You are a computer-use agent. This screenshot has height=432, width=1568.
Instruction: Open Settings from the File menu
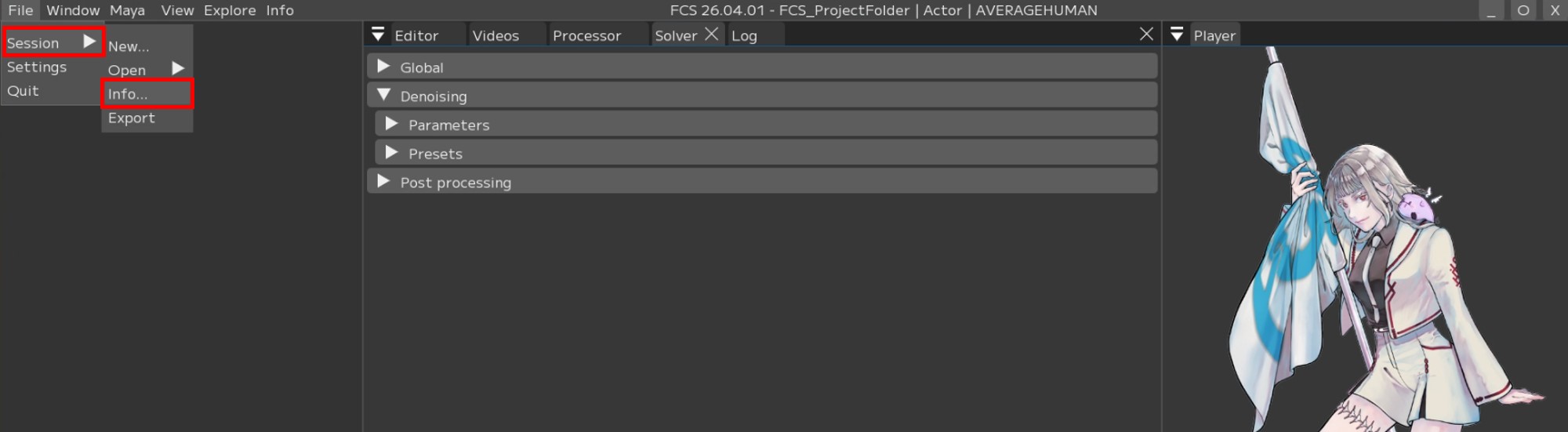click(37, 67)
